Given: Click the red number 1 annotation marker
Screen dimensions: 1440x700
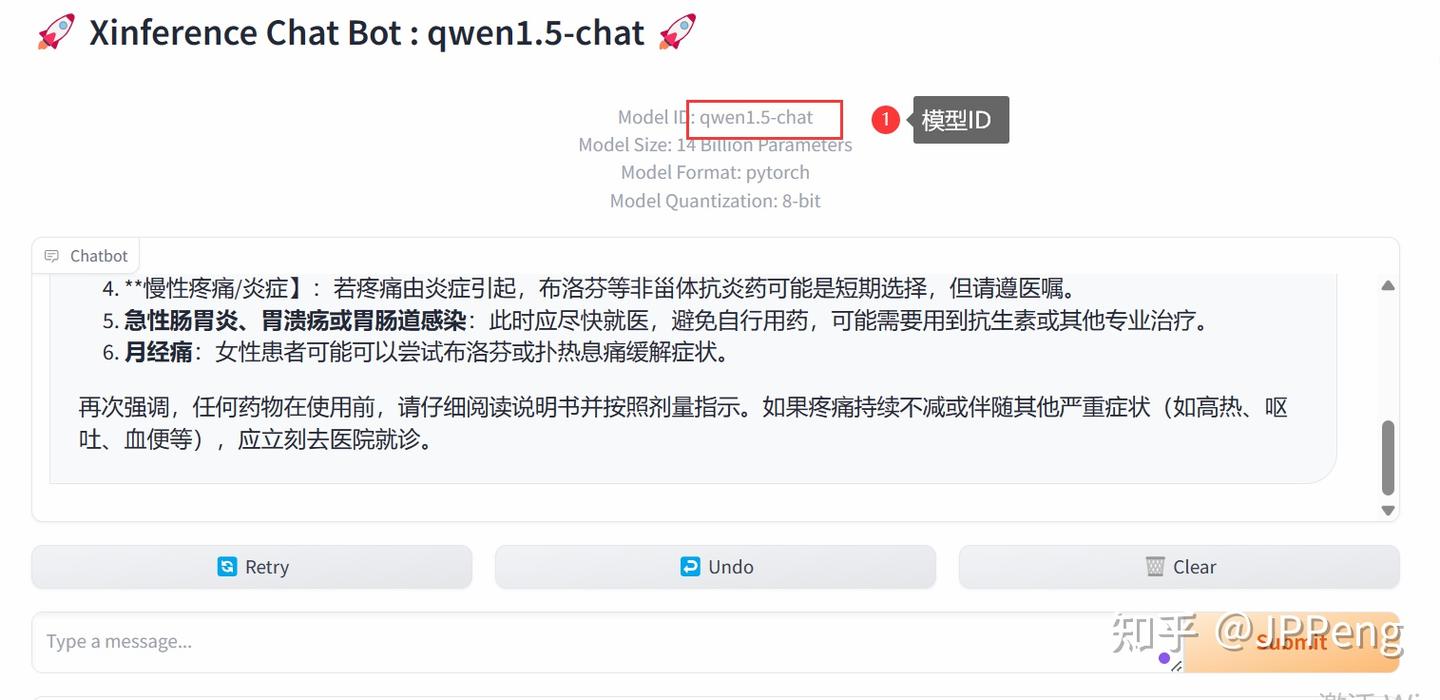Looking at the screenshot, I should point(885,119).
